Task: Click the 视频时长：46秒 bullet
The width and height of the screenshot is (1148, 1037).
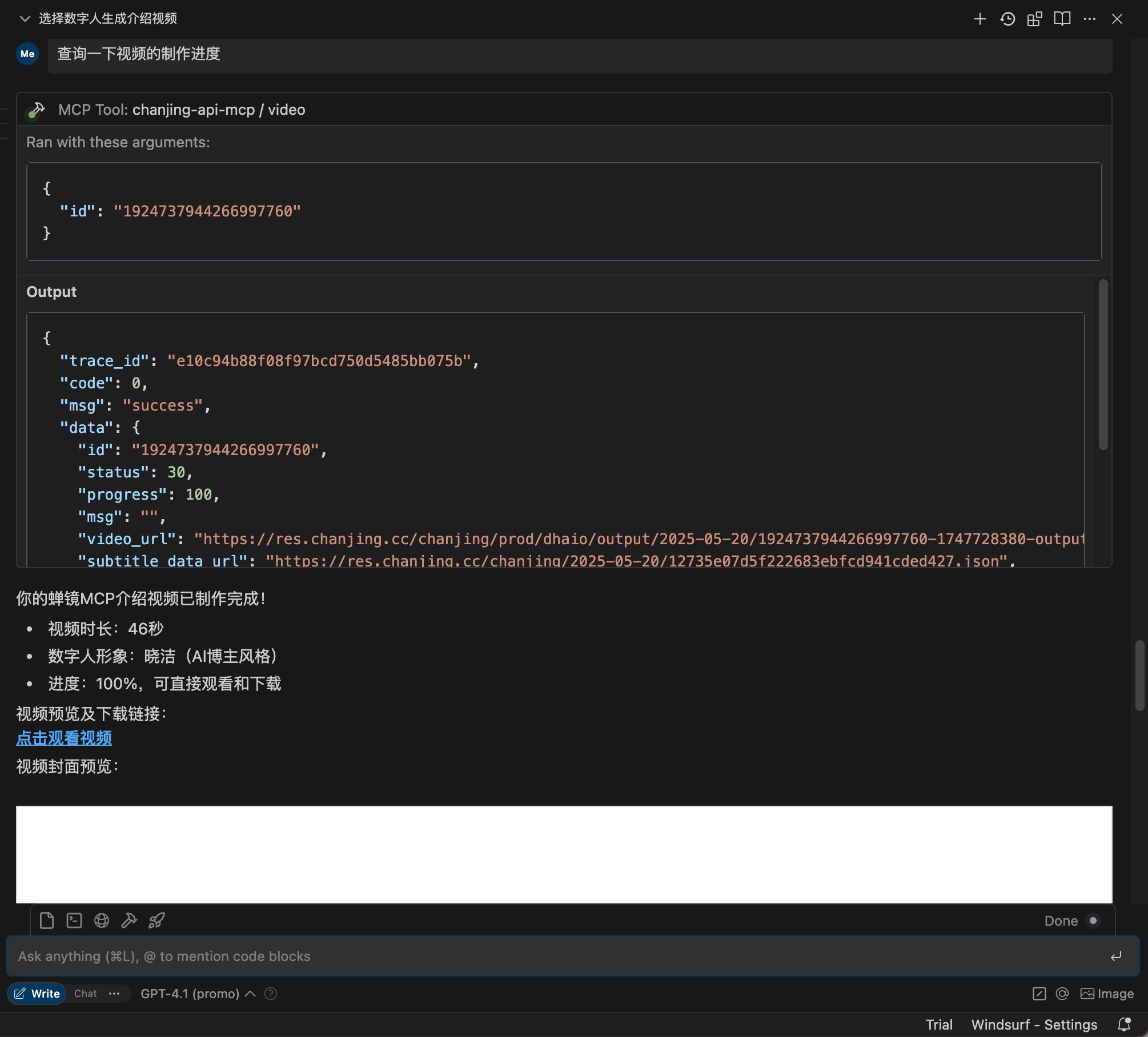Action: [x=106, y=629]
